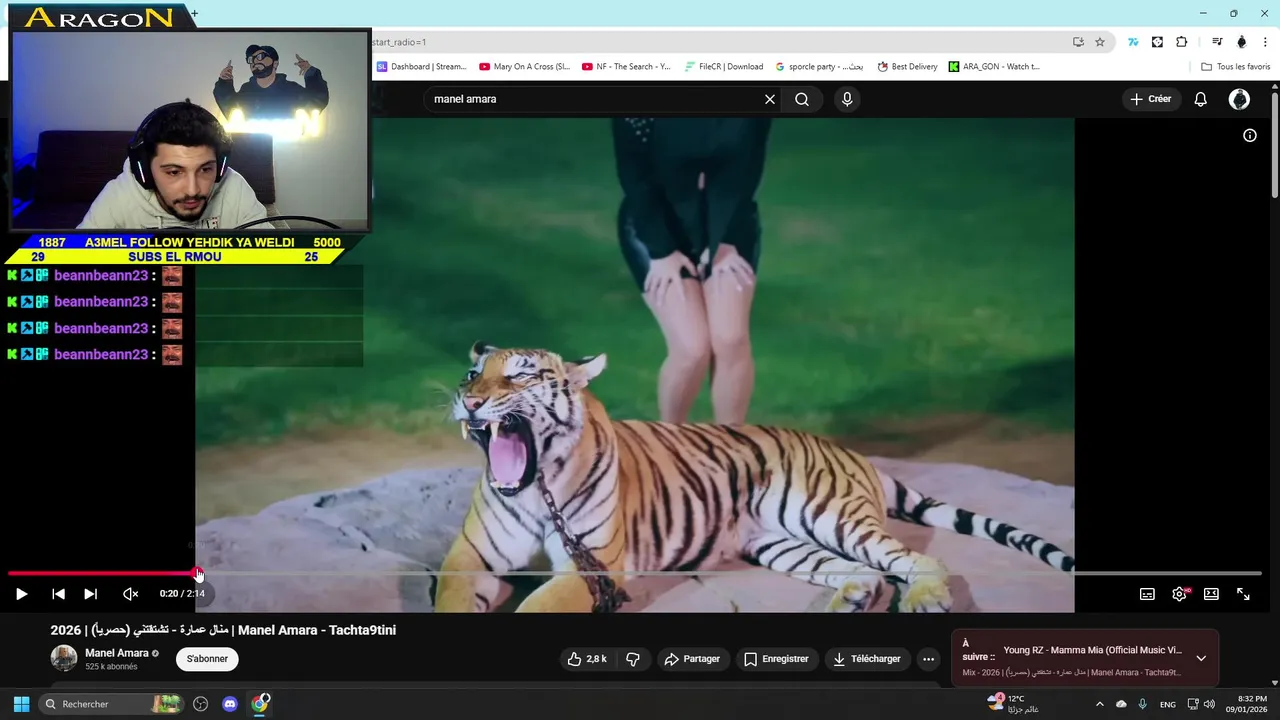
Task: Open the Créer button
Action: 1150,99
